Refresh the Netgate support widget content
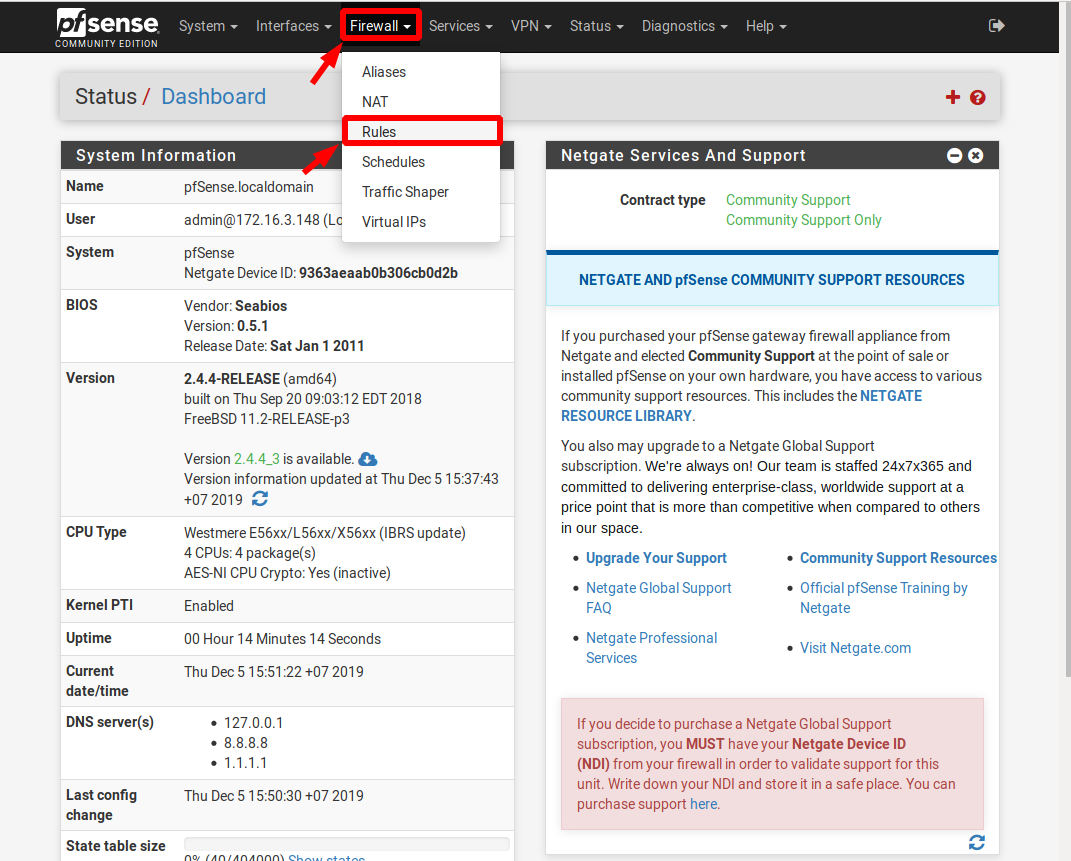1071x861 pixels. tap(977, 843)
